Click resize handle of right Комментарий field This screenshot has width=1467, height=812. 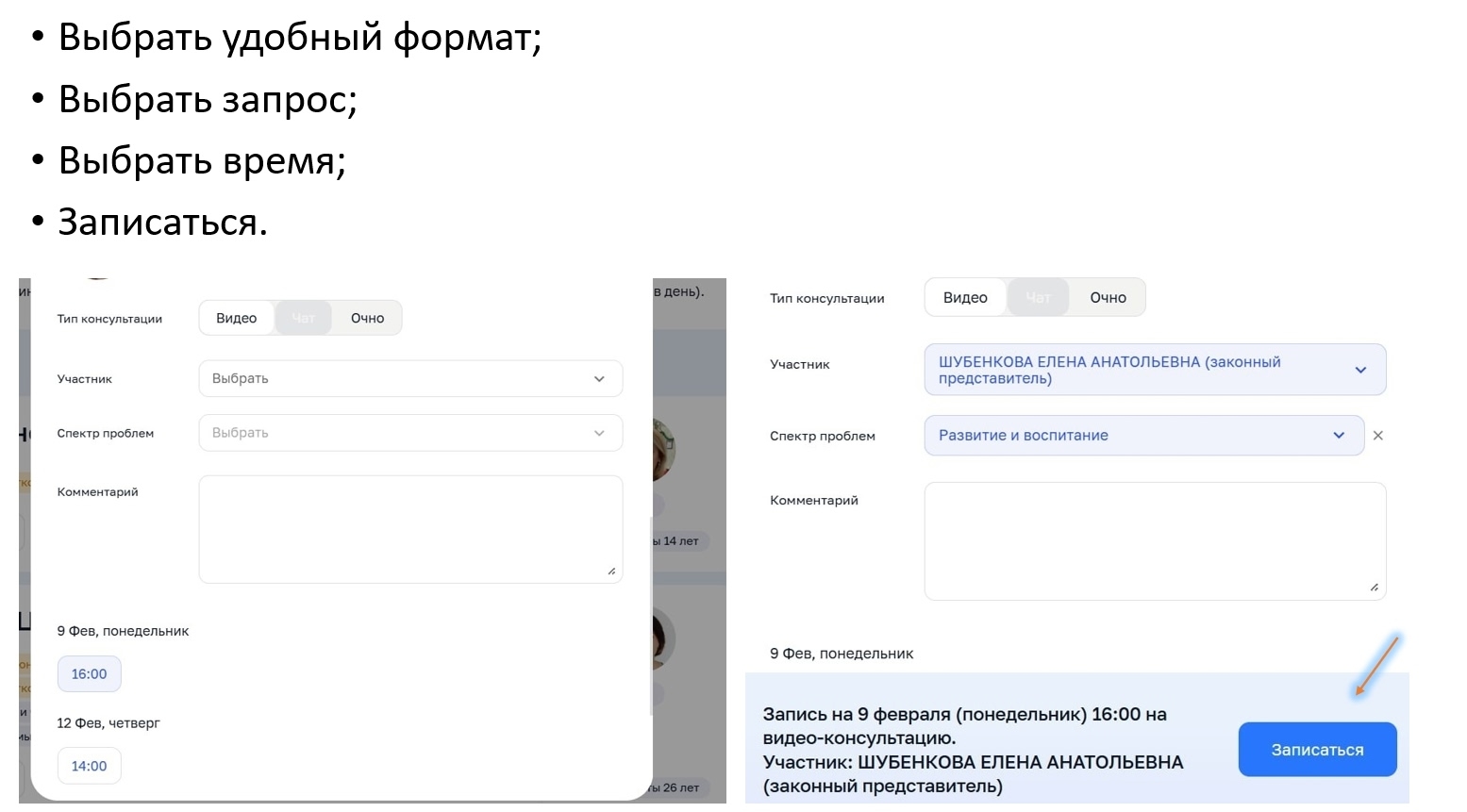[1374, 588]
